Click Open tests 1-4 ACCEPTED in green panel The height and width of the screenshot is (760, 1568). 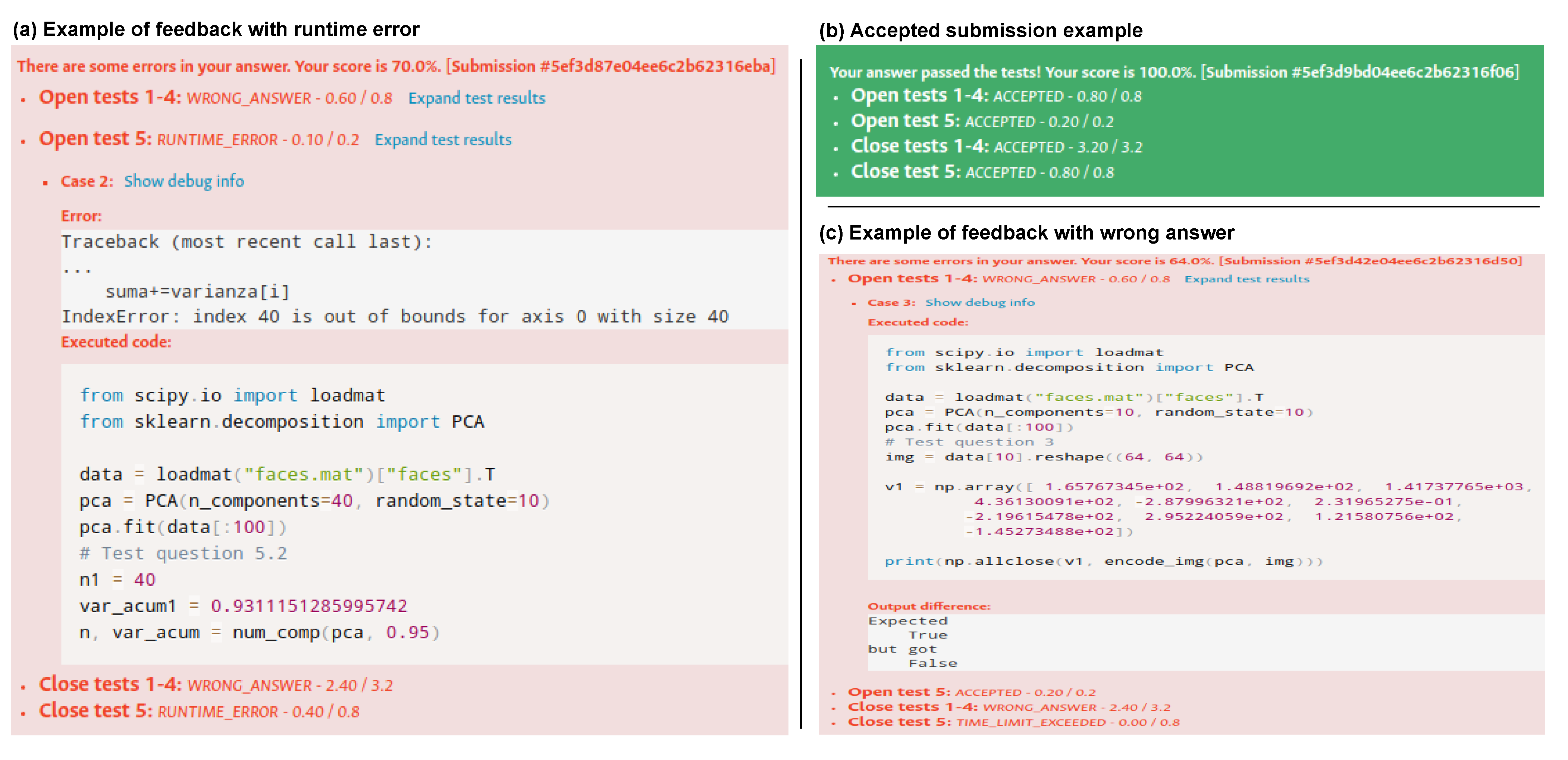tap(921, 96)
